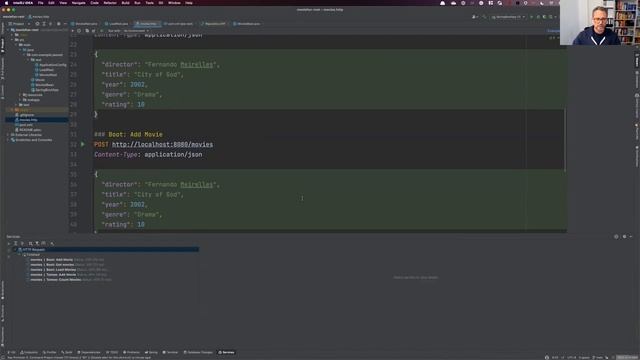Image resolution: width=640 pixels, height=360 pixels.
Task: Collapse the HTTP Request node in Services
Action: pyautogui.click(x=15, y=249)
